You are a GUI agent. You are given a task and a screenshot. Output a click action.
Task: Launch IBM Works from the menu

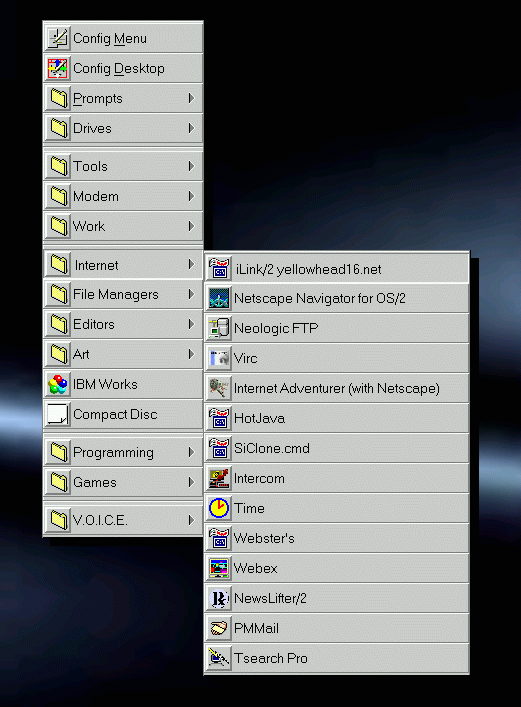(x=123, y=384)
